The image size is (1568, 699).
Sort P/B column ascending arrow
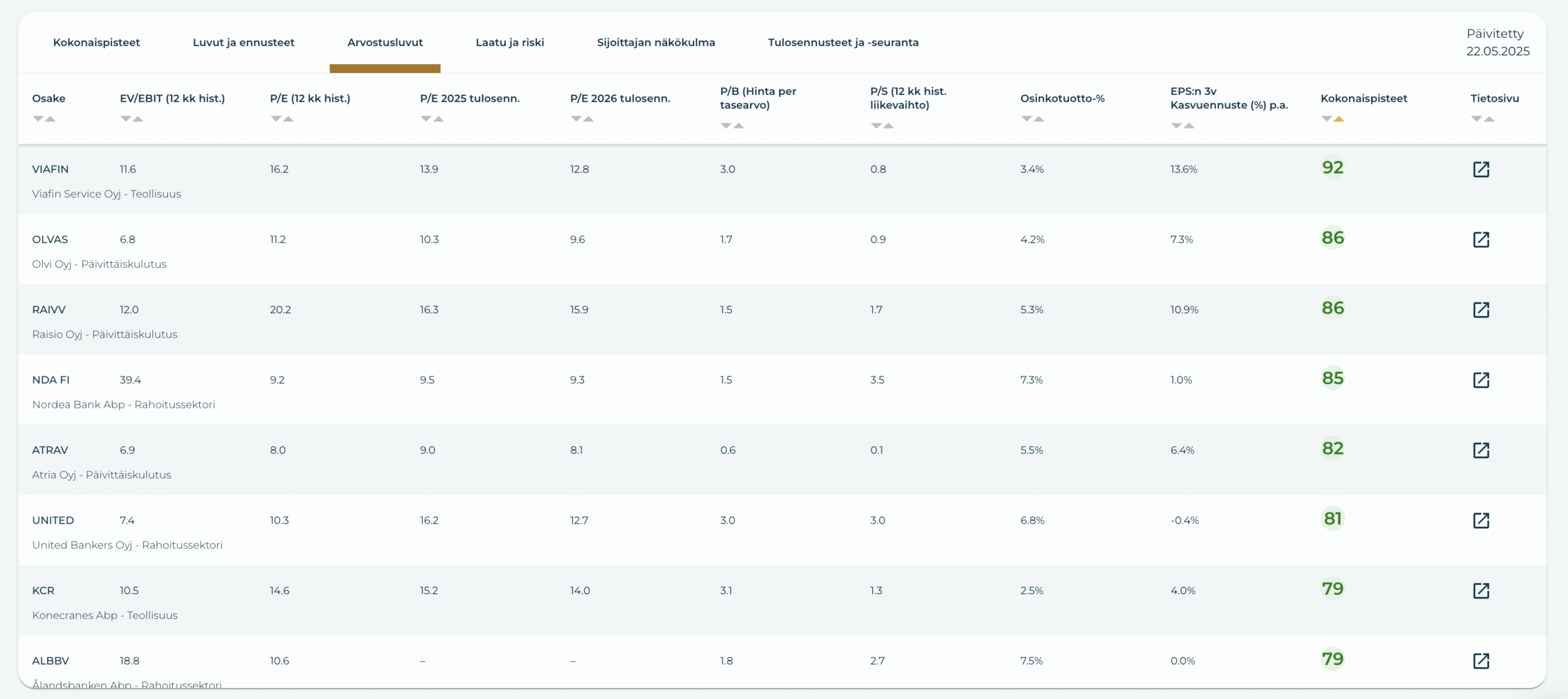(738, 126)
